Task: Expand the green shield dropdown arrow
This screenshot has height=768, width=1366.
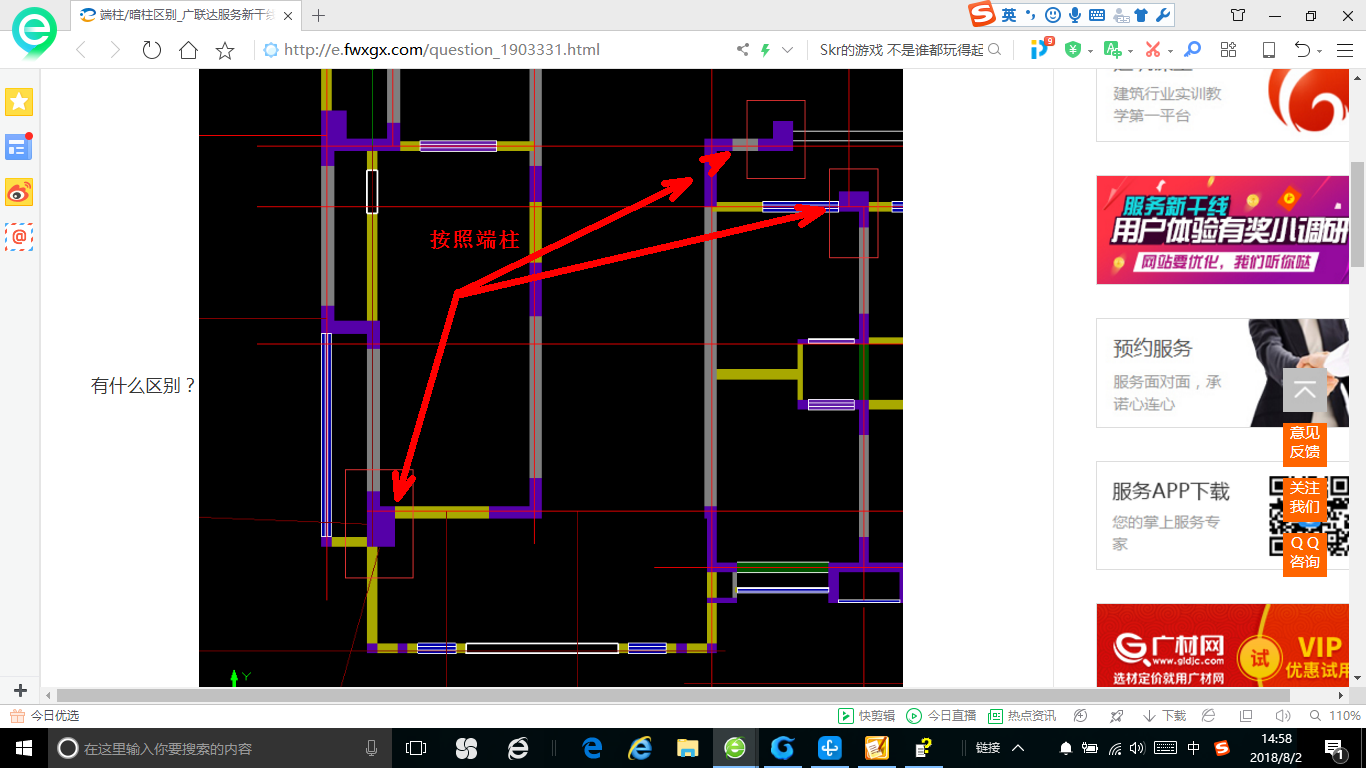Action: click(x=1090, y=51)
